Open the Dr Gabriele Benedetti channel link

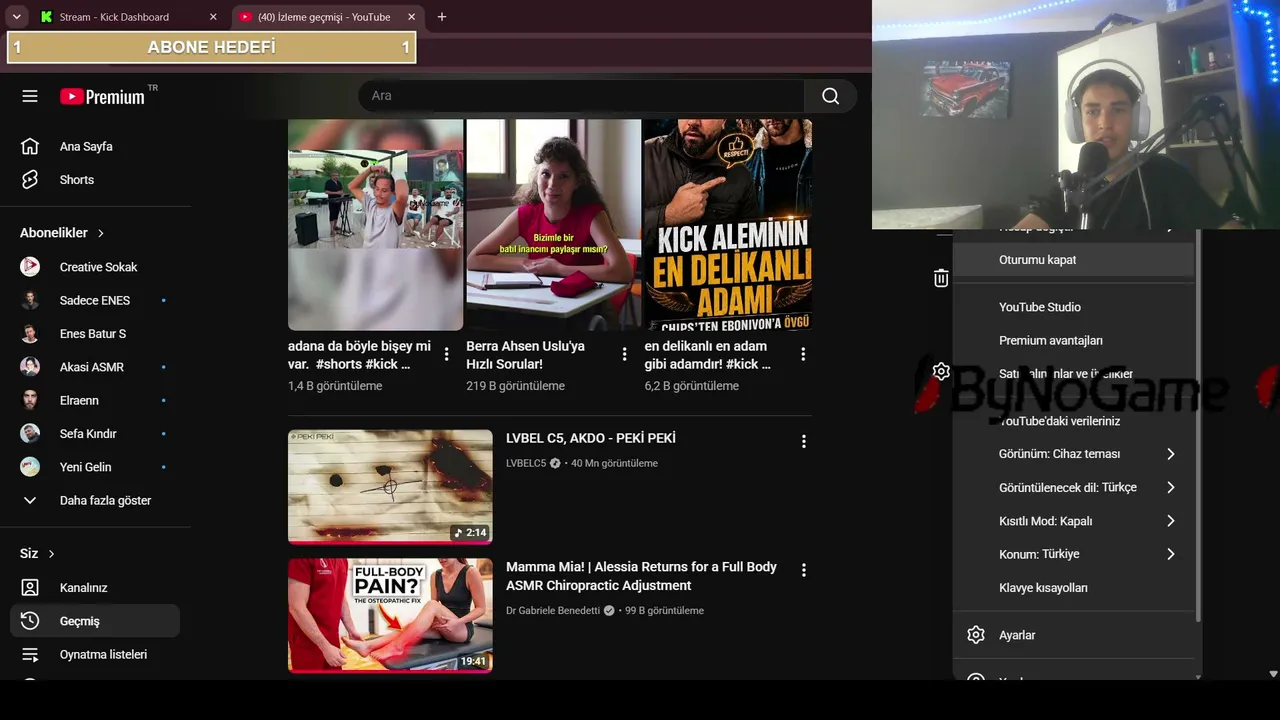coord(552,611)
